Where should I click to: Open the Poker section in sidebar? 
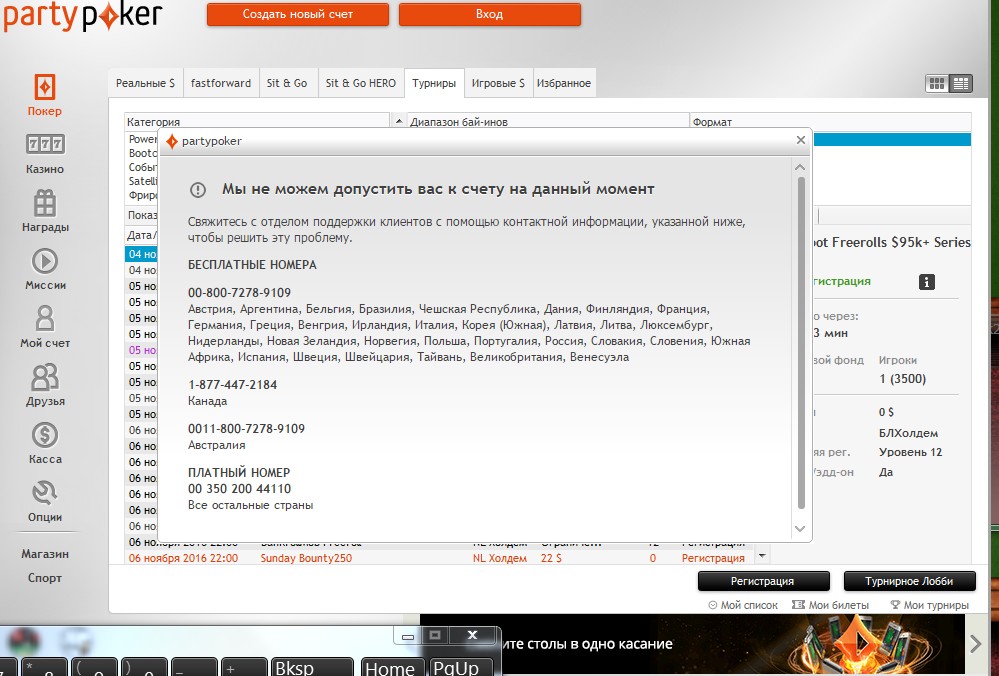click(45, 96)
